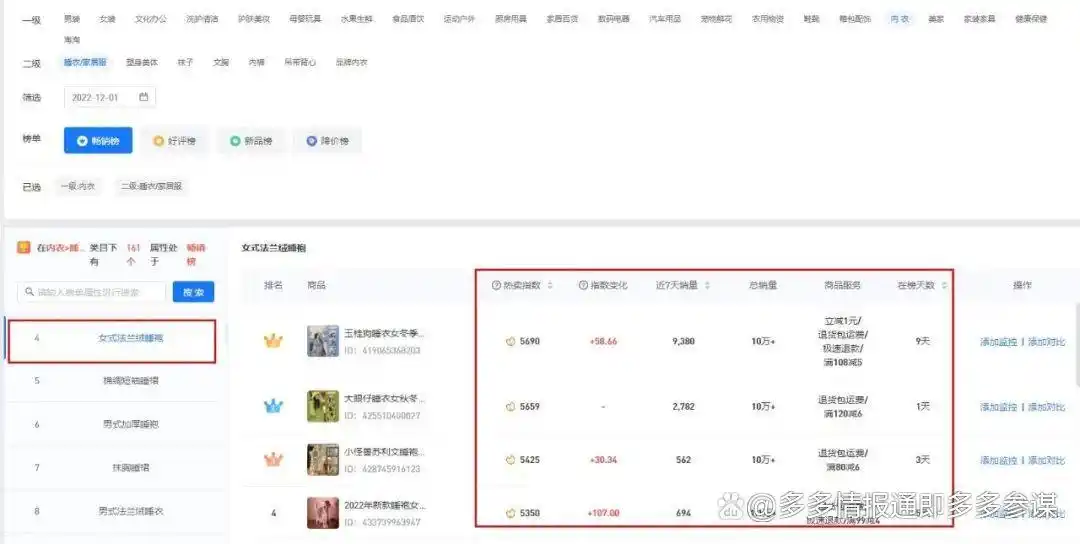
Task: Open thumbnail of 小怪兽 product
Action: tap(323, 459)
